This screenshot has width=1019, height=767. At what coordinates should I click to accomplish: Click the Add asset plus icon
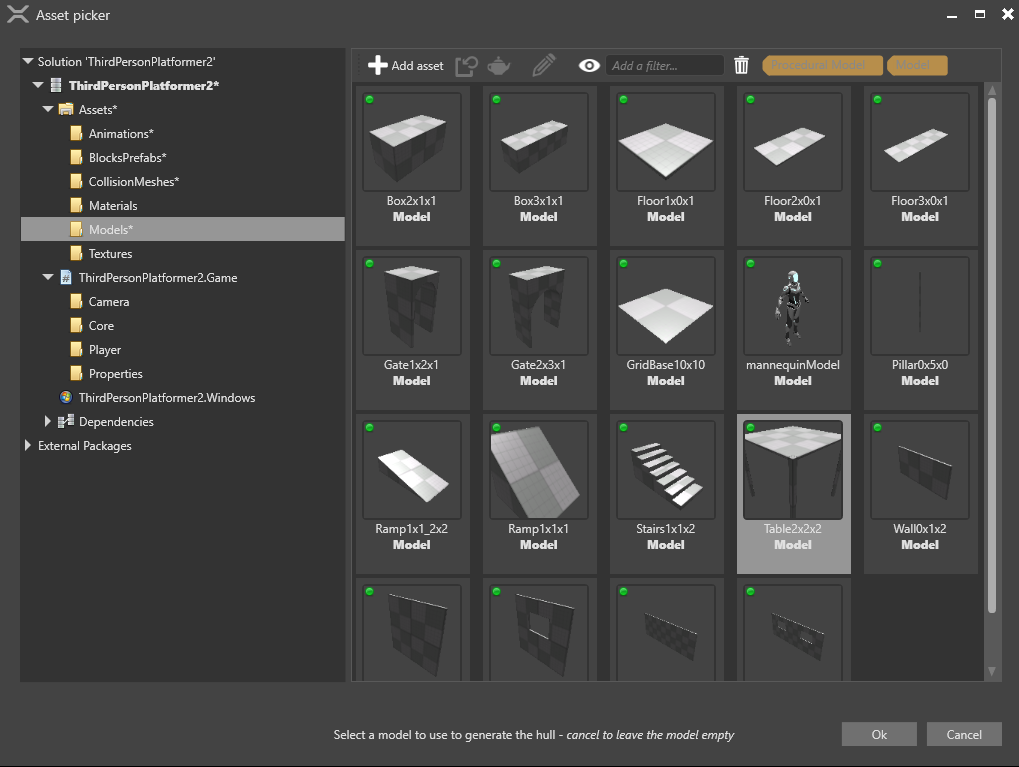click(377, 66)
